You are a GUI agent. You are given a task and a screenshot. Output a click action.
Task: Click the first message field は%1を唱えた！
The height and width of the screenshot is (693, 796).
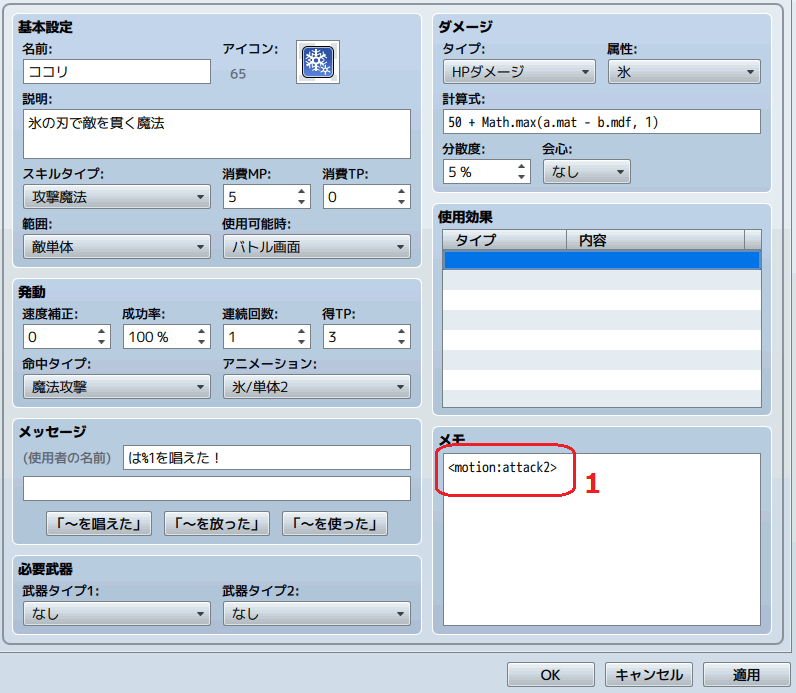point(267,457)
